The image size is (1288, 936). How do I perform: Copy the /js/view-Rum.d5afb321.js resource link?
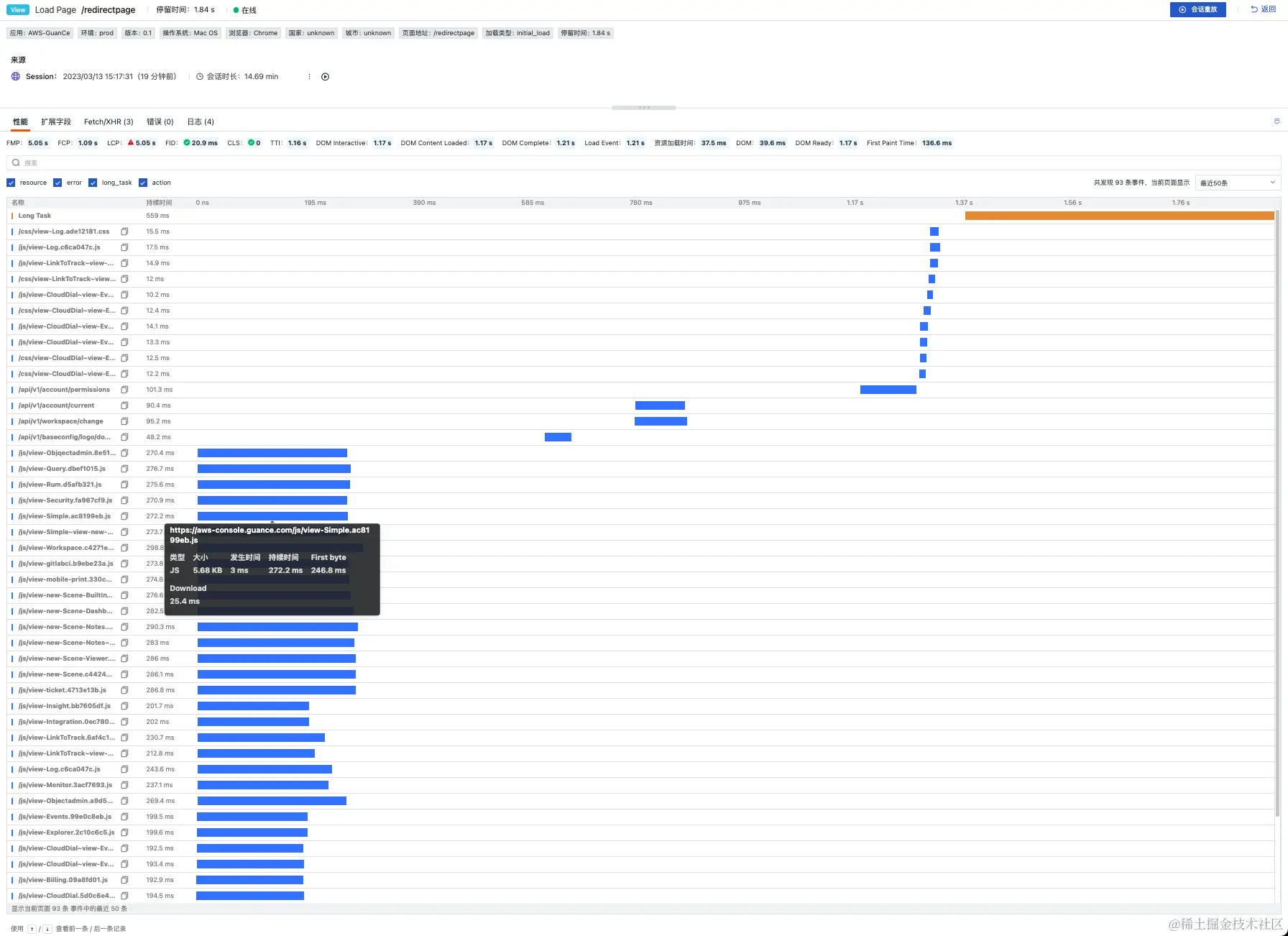[124, 485]
